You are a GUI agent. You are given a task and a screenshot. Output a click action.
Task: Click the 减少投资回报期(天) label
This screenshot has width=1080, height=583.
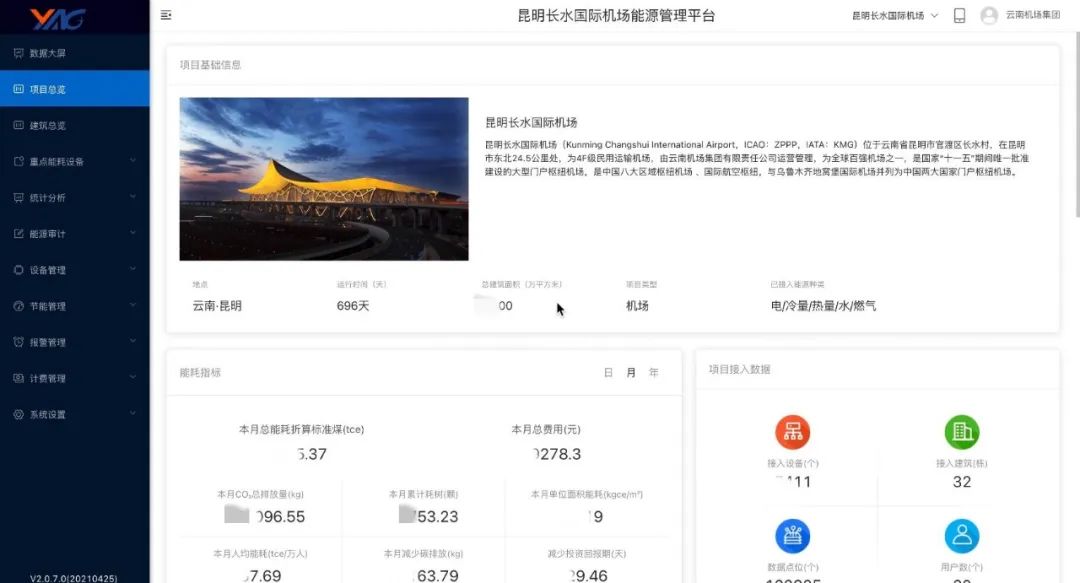(587, 553)
